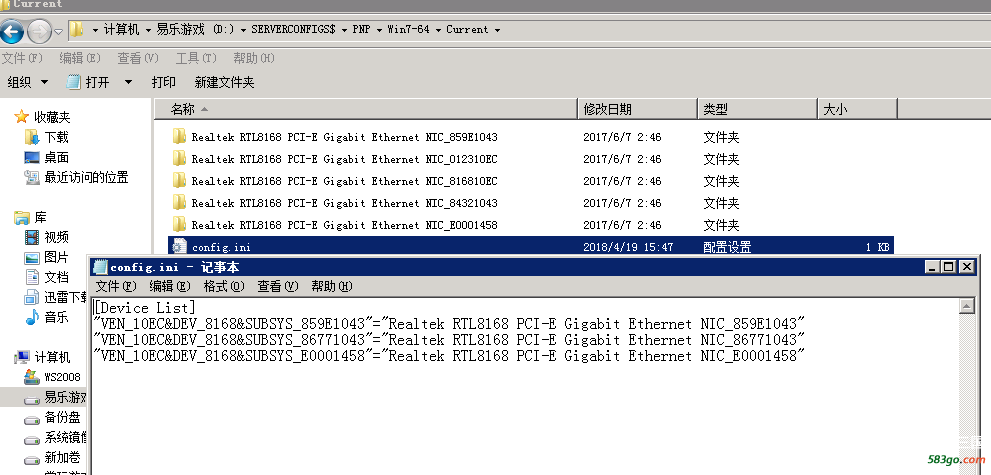The width and height of the screenshot is (991, 475).
Task: Click Notepad scrollbar up arrow
Action: [966, 306]
